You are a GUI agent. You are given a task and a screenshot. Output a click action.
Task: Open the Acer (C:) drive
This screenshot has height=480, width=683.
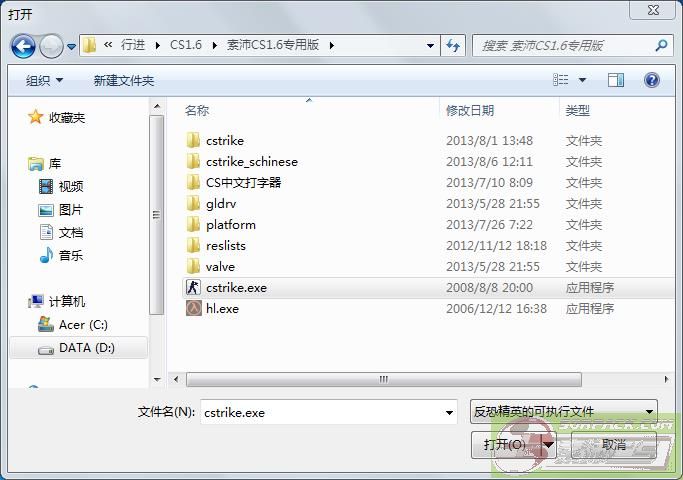(82, 325)
